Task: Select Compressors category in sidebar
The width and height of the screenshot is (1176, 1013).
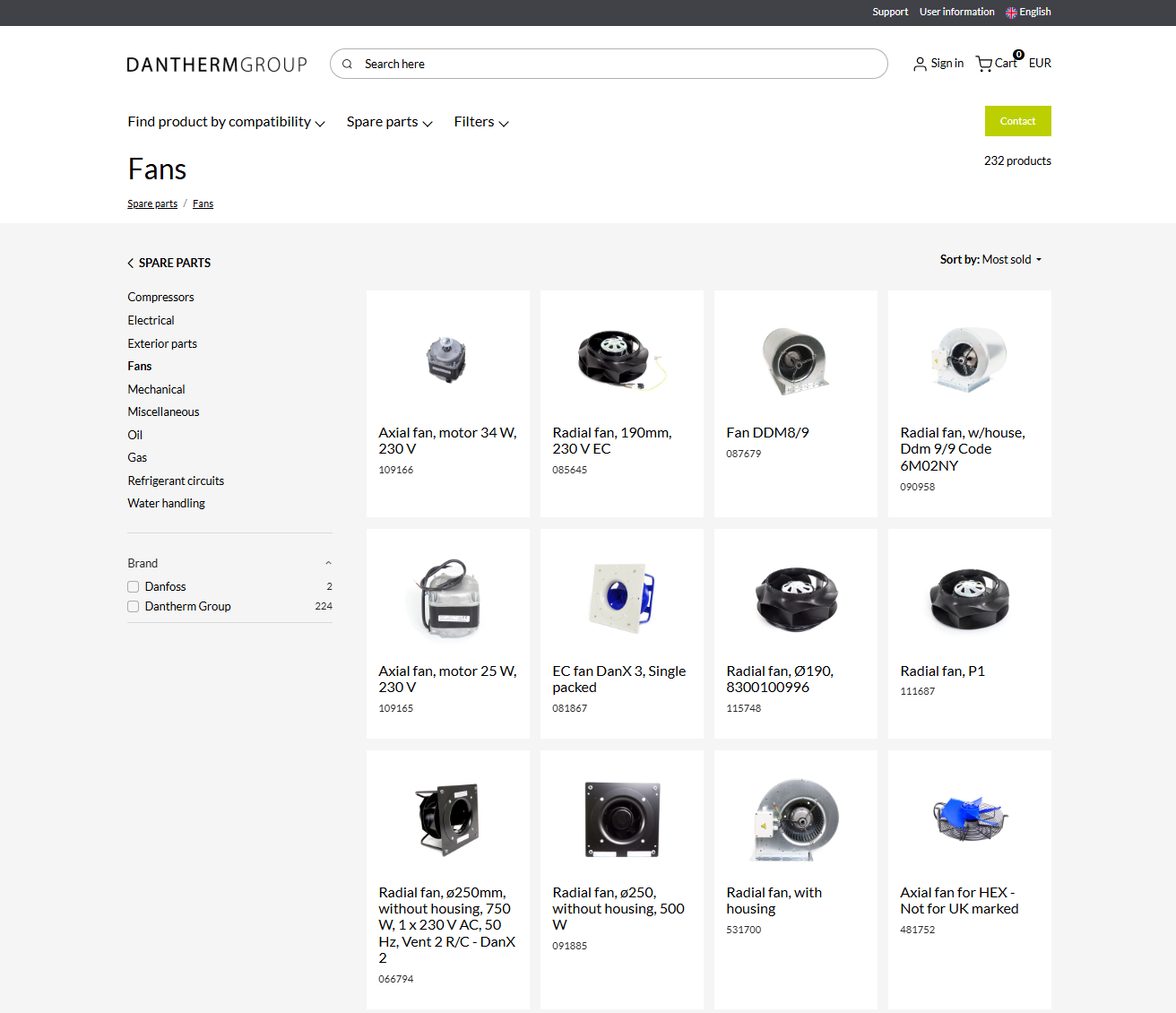Action: 160,297
